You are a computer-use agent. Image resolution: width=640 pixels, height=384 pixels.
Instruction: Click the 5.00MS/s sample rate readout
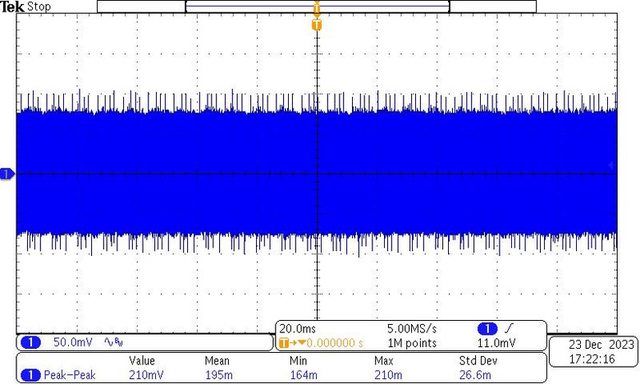click(412, 329)
